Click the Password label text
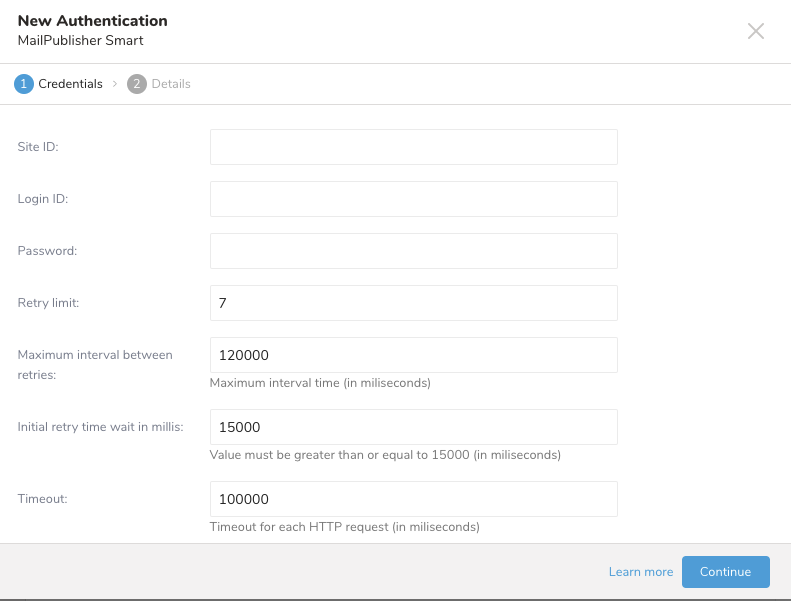The image size is (791, 601). tap(47, 251)
